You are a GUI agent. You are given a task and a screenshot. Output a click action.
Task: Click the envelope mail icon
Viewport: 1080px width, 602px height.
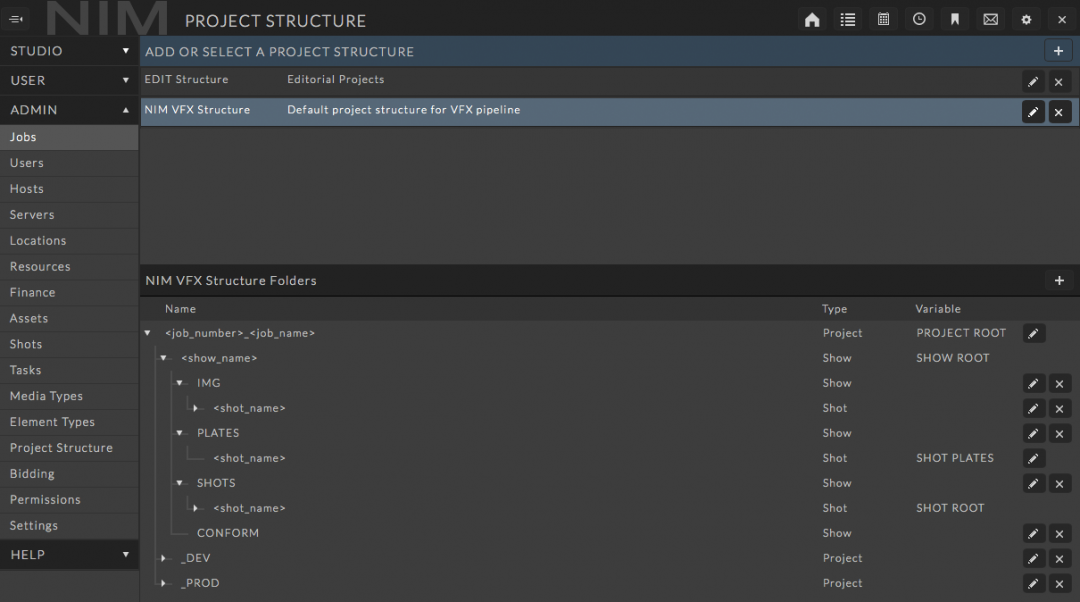point(990,19)
